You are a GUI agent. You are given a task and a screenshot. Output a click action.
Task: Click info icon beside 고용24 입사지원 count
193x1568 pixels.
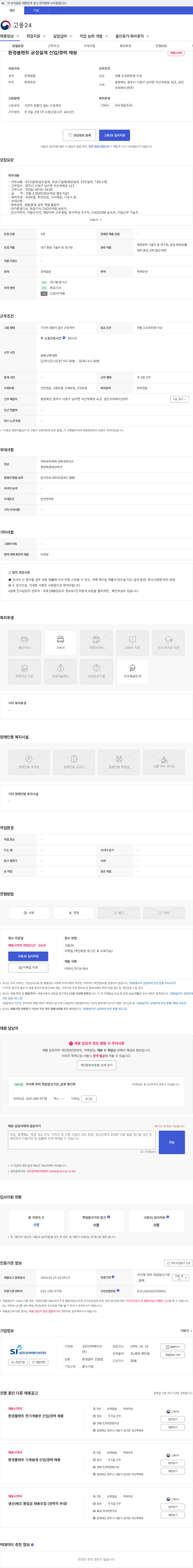(167, 1217)
